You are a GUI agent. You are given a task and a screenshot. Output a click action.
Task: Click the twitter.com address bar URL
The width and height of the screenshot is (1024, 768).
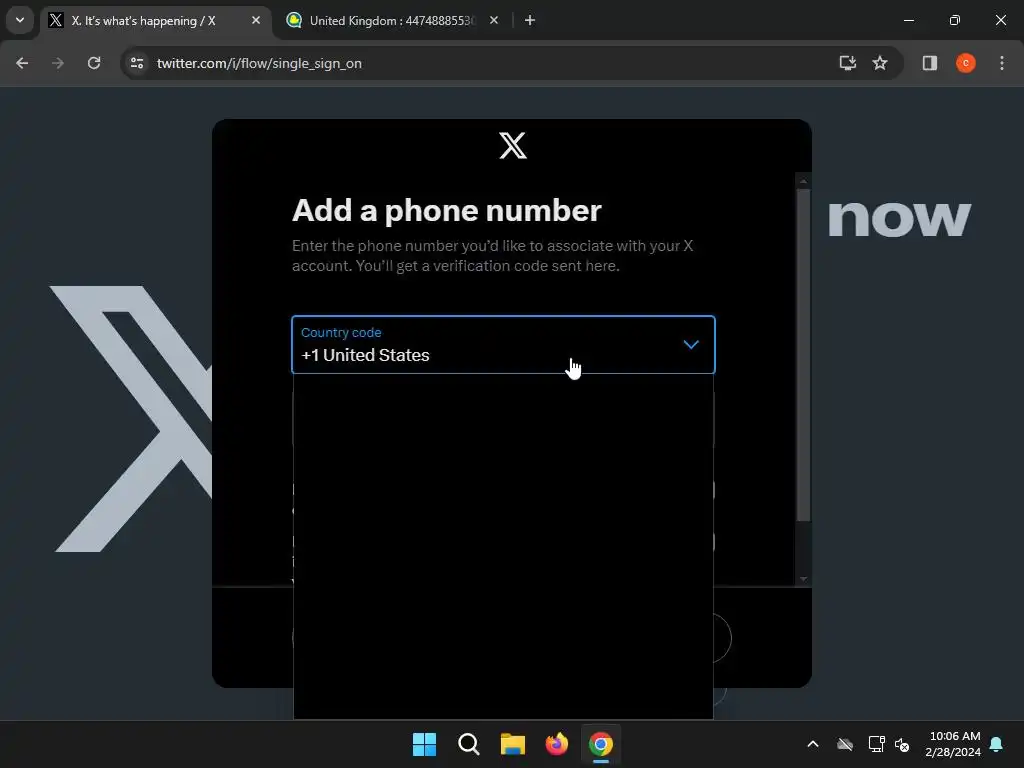point(259,63)
